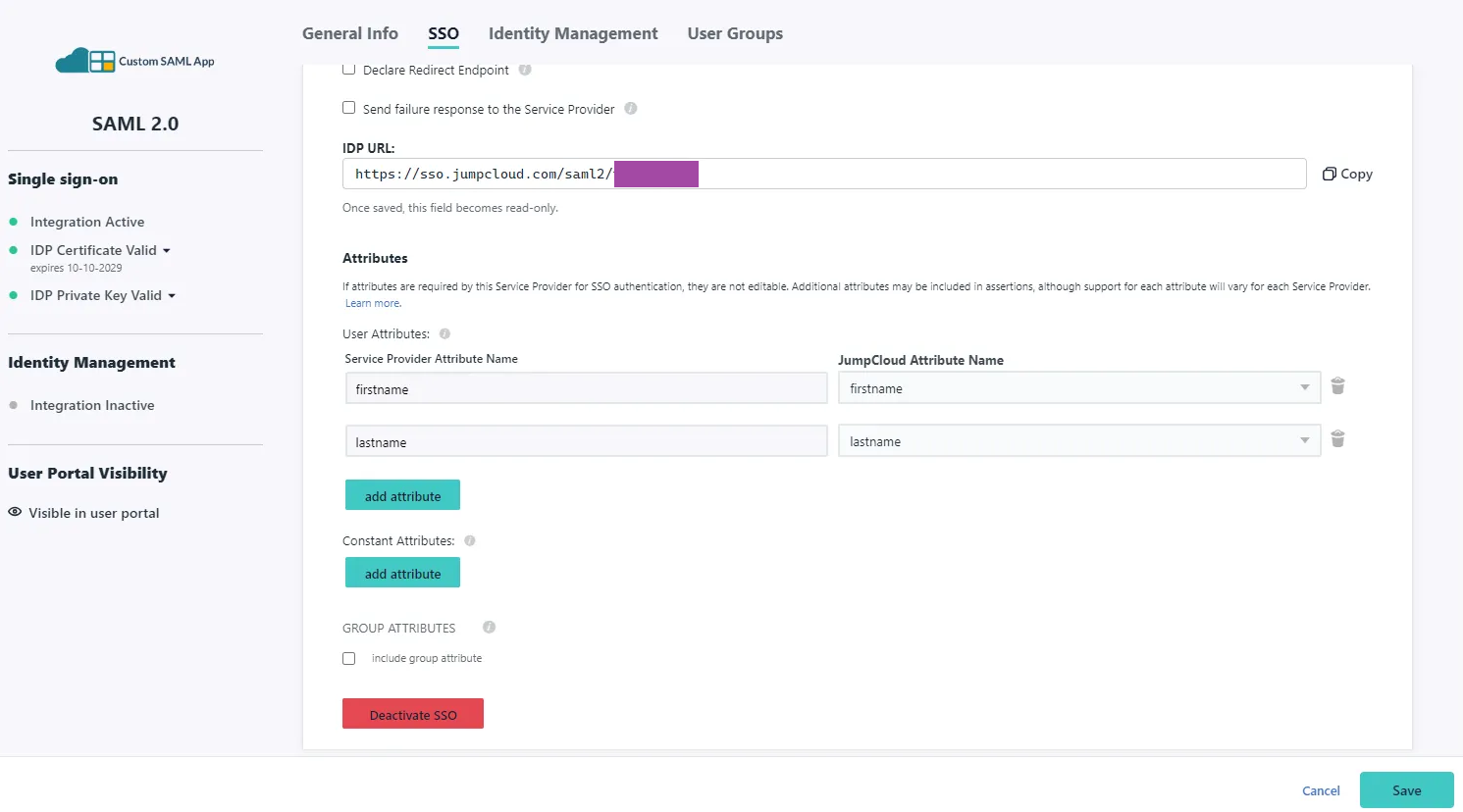Click the info icon next to Declare Redirect Endpoint
The height and width of the screenshot is (812, 1463).
[x=525, y=70]
